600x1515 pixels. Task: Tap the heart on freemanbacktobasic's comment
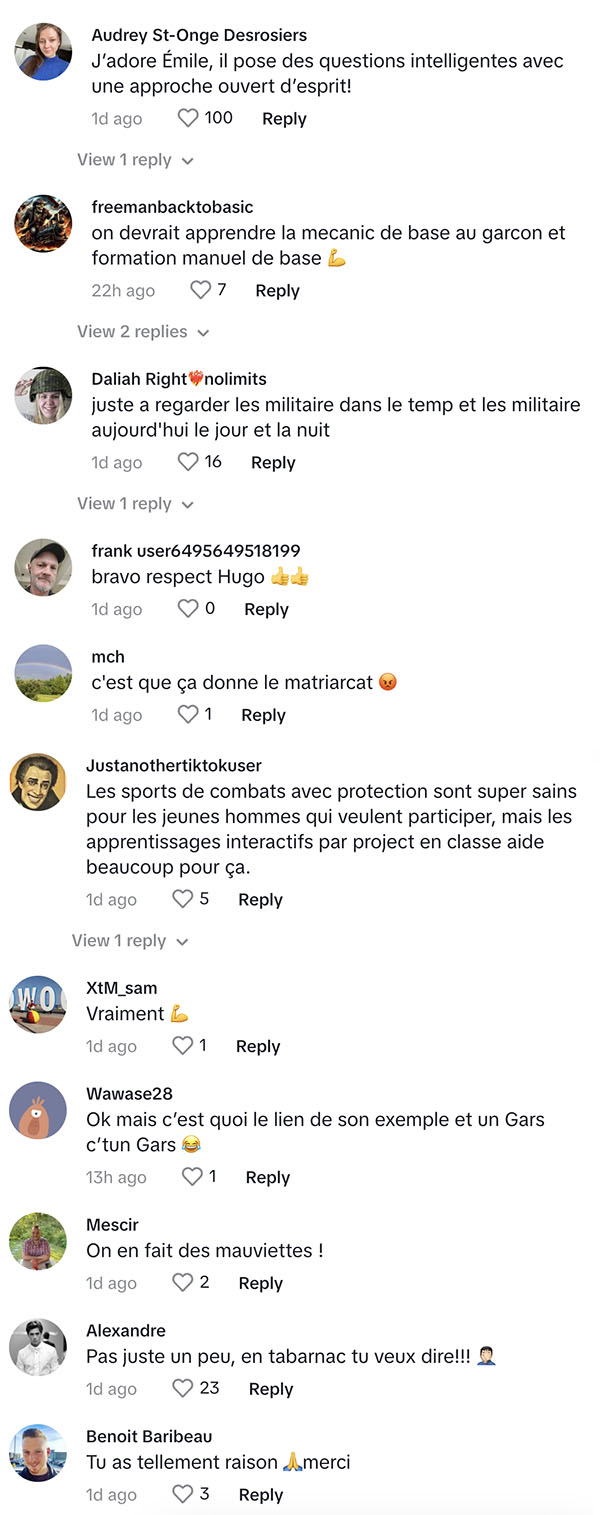201,290
